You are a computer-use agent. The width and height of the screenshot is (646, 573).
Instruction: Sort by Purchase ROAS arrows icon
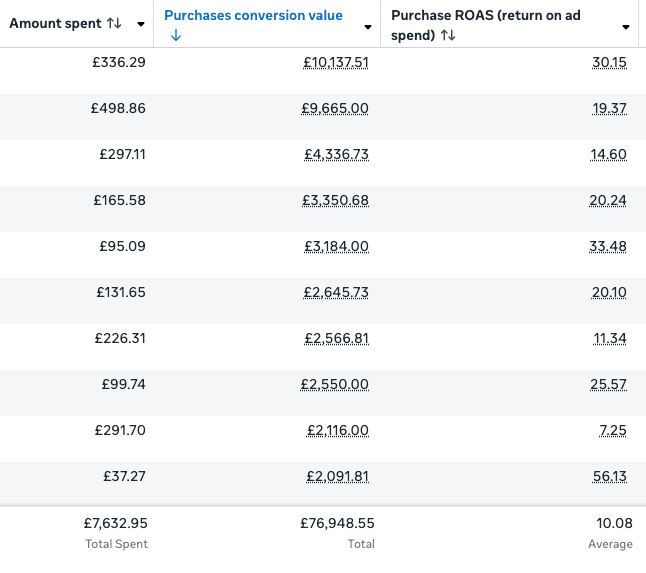point(448,35)
